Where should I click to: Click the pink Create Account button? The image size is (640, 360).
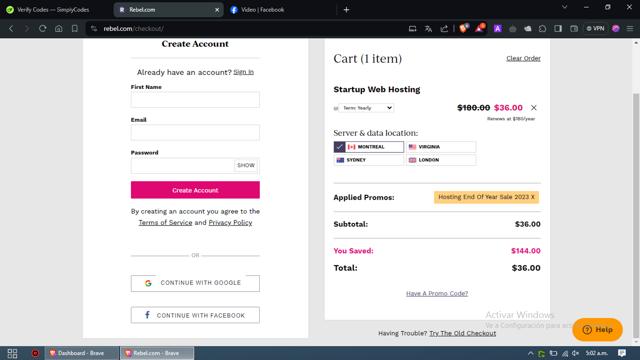tap(195, 190)
